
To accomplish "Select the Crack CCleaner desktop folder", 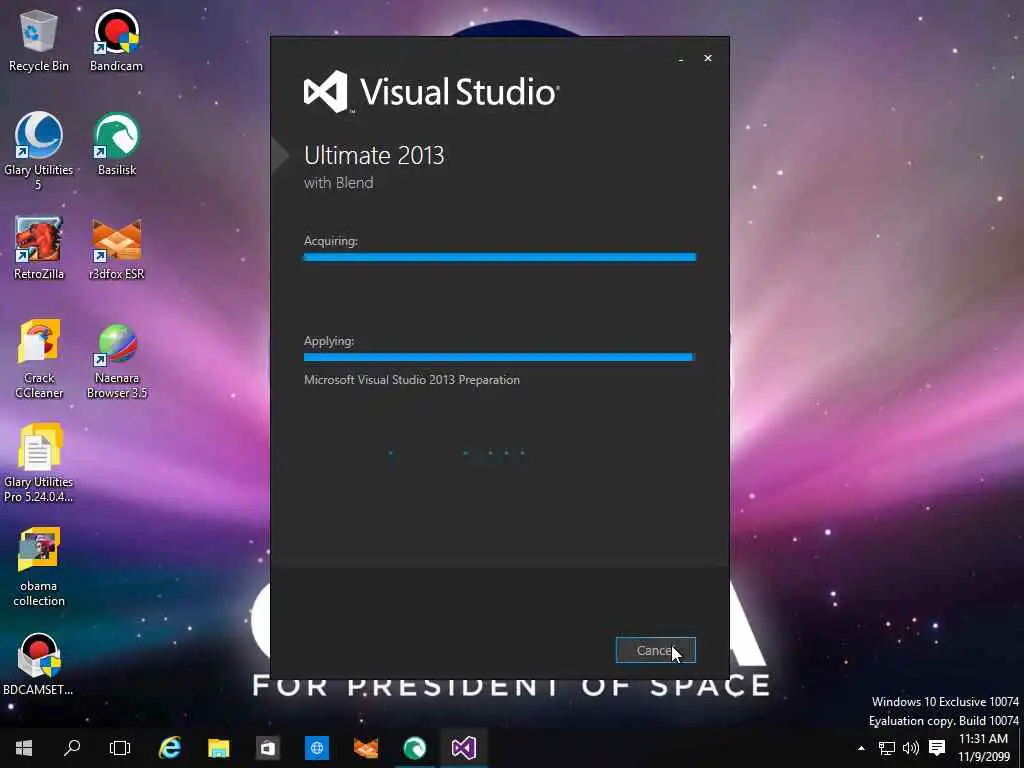I will coord(39,360).
